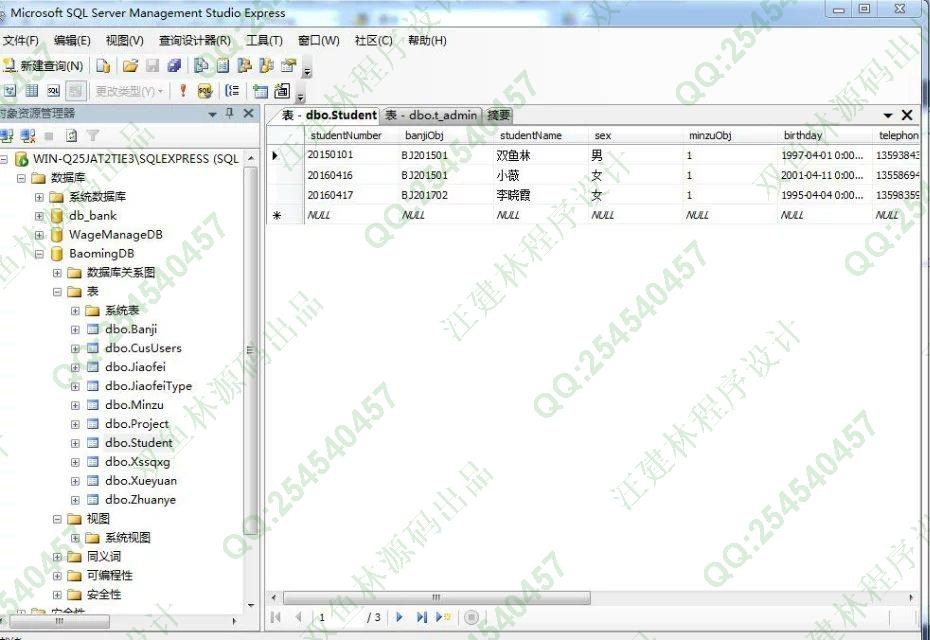Click the dbo.Minzu table icon
This screenshot has height=640, width=930.
pos(93,405)
